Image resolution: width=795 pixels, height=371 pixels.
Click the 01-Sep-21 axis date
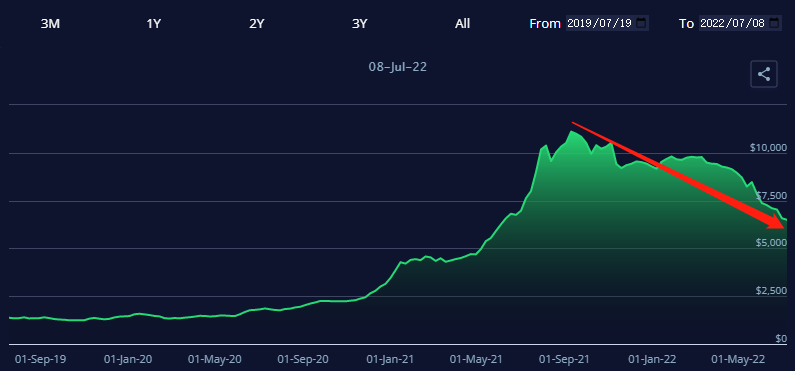pyautogui.click(x=564, y=359)
